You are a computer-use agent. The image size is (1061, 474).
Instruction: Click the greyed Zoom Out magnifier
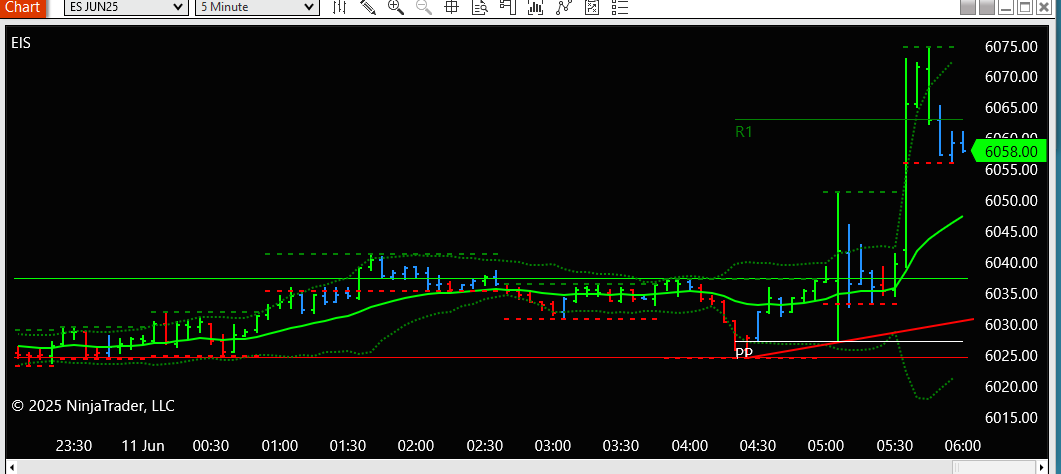tap(424, 7)
